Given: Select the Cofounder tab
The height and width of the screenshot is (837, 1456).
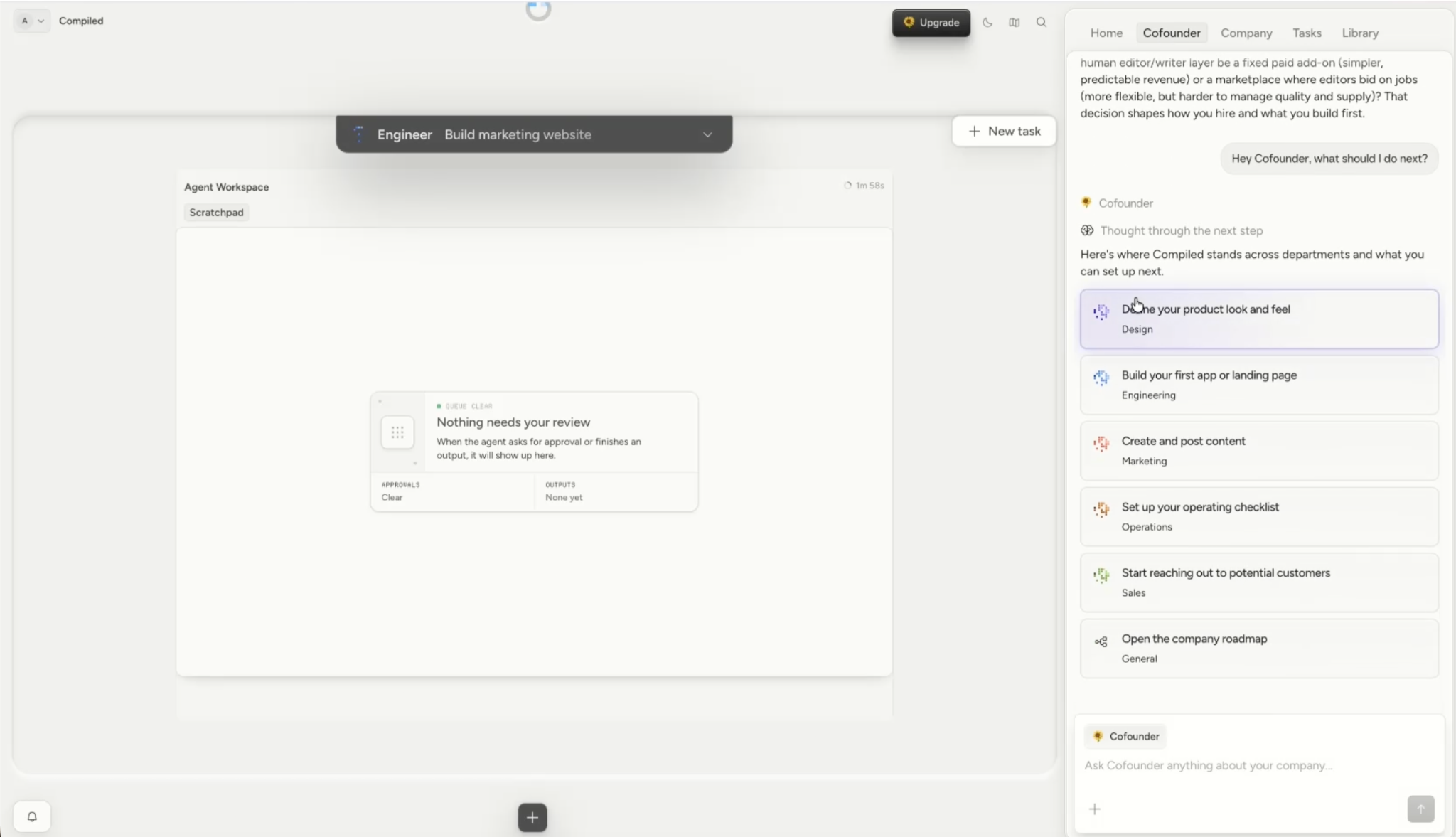Looking at the screenshot, I should pos(1172,33).
